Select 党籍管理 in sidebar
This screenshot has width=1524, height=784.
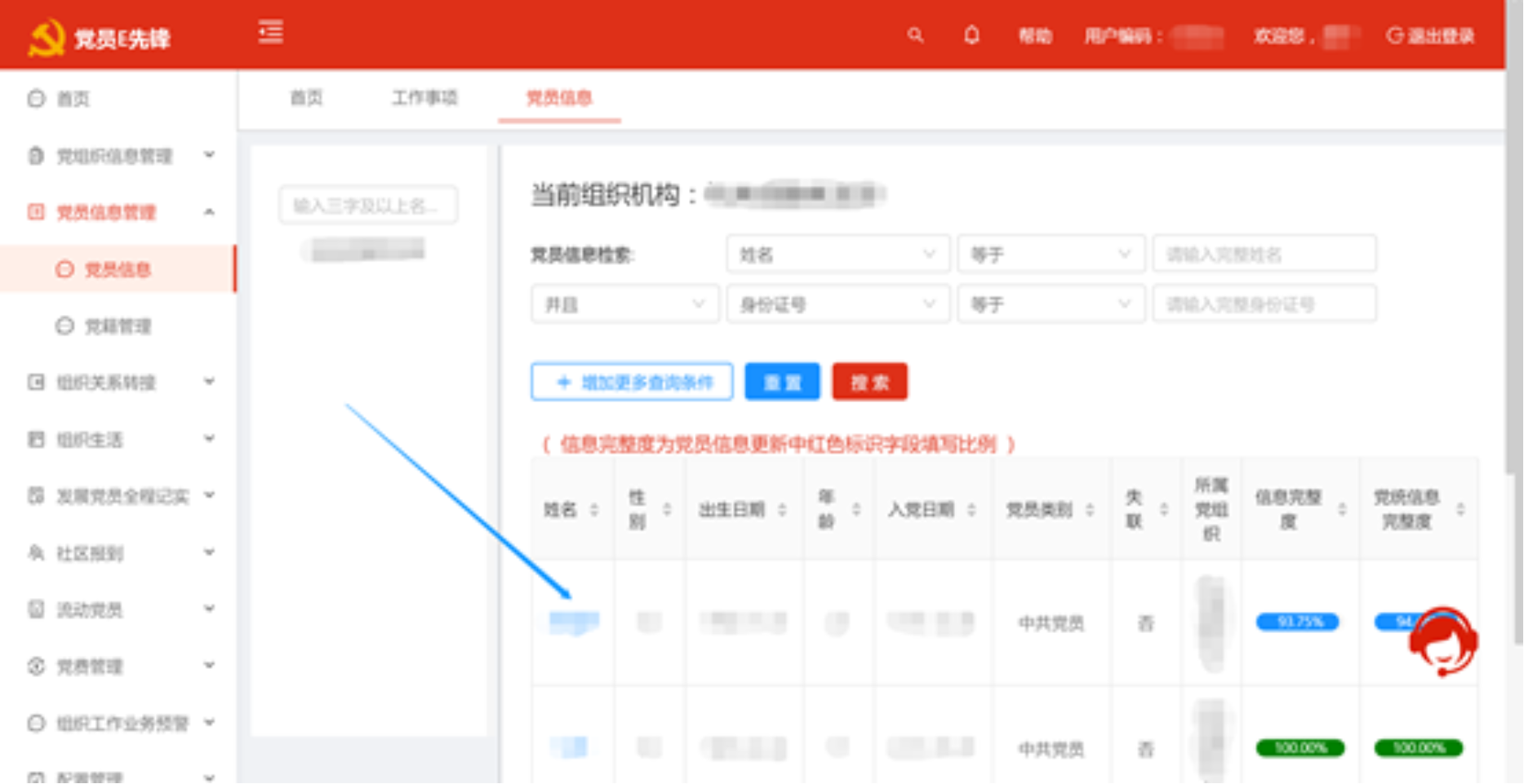[x=118, y=326]
